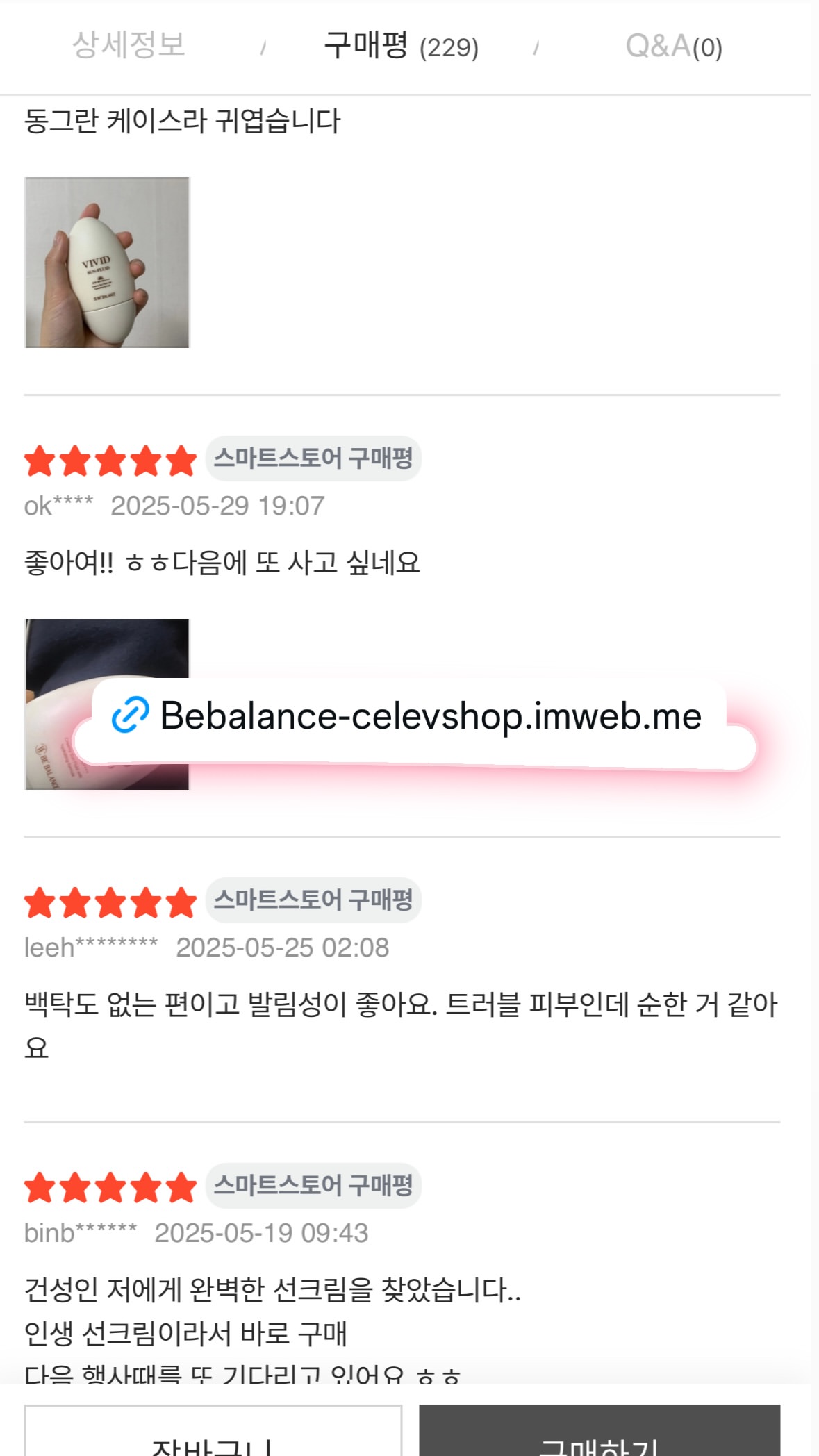The image size is (819, 1456).
Task: Select the 구매평 (229) tab
Action: (401, 47)
